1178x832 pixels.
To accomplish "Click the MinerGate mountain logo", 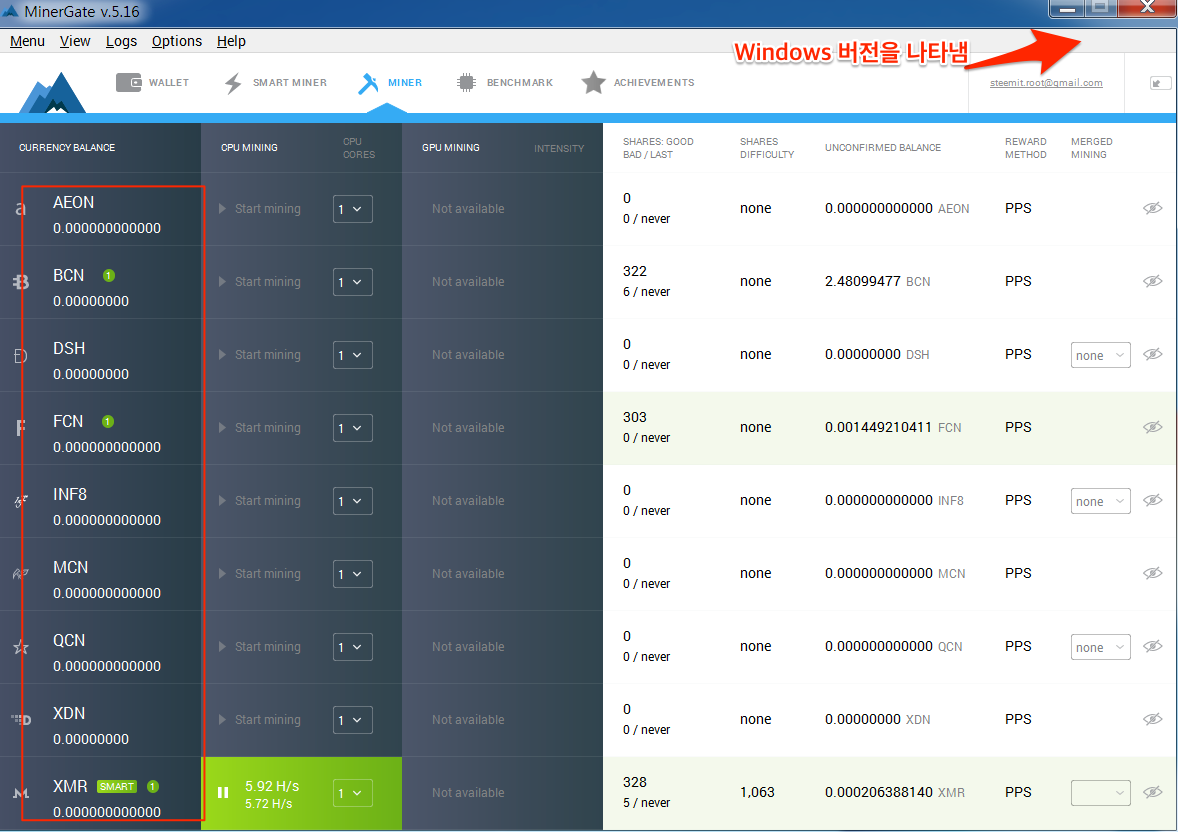I will pyautogui.click(x=53, y=93).
